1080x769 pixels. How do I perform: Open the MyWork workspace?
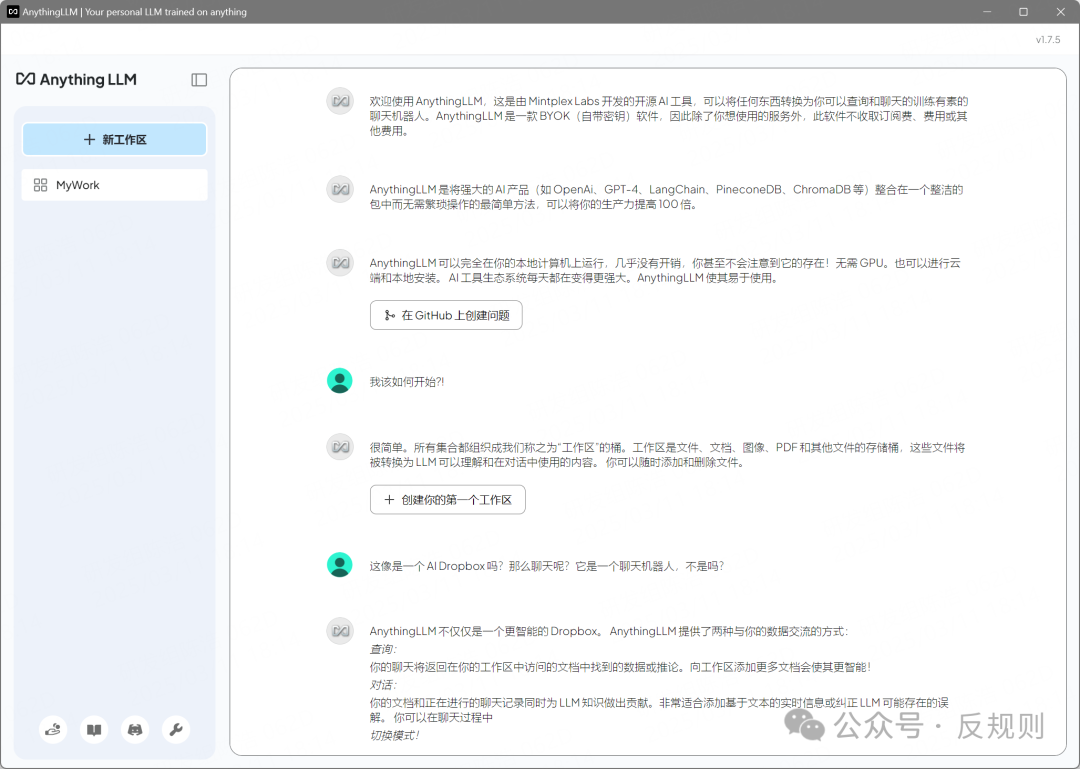click(114, 185)
